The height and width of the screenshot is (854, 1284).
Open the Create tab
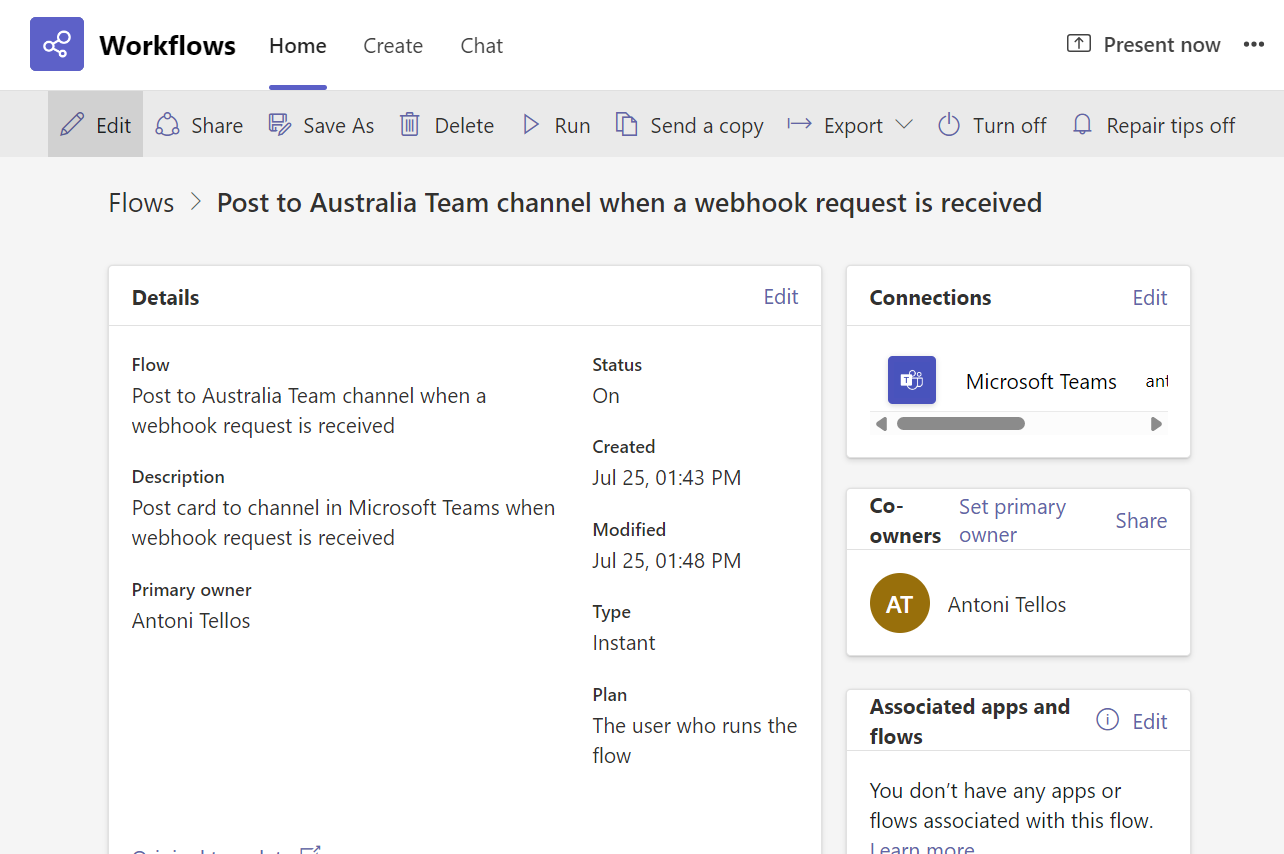point(393,45)
